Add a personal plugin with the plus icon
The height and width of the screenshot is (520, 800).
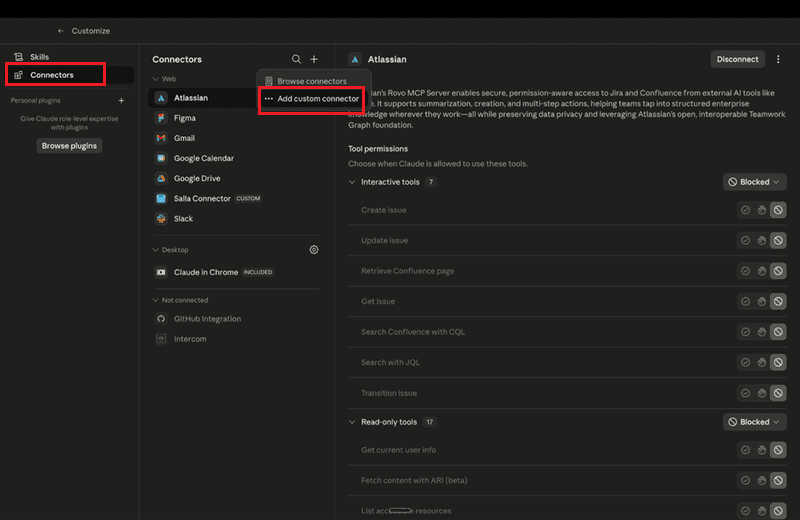pos(121,101)
